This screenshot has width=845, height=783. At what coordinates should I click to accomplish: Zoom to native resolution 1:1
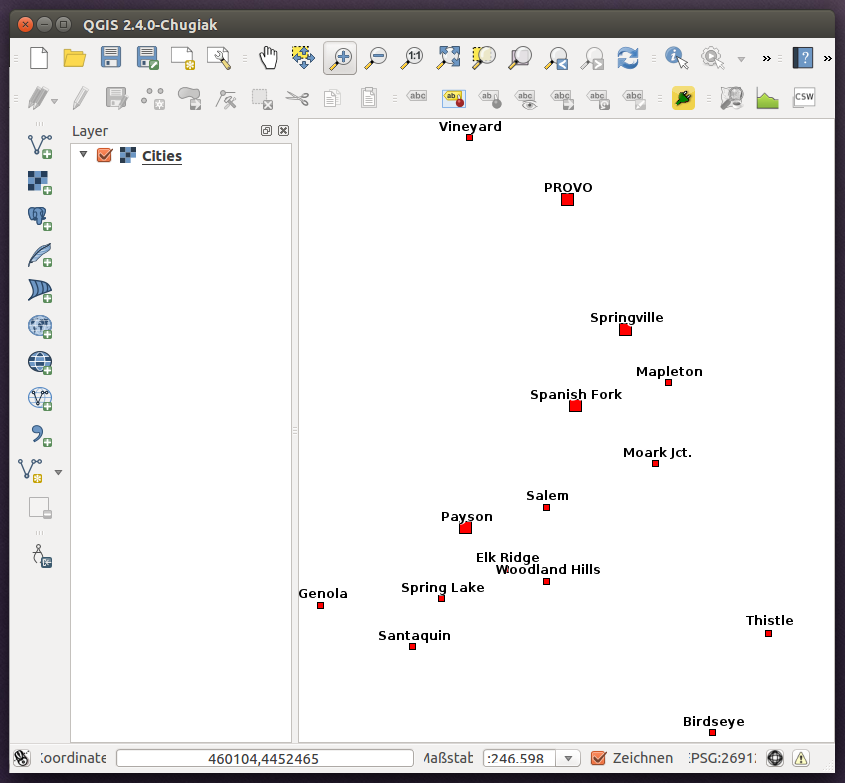[x=411, y=58]
